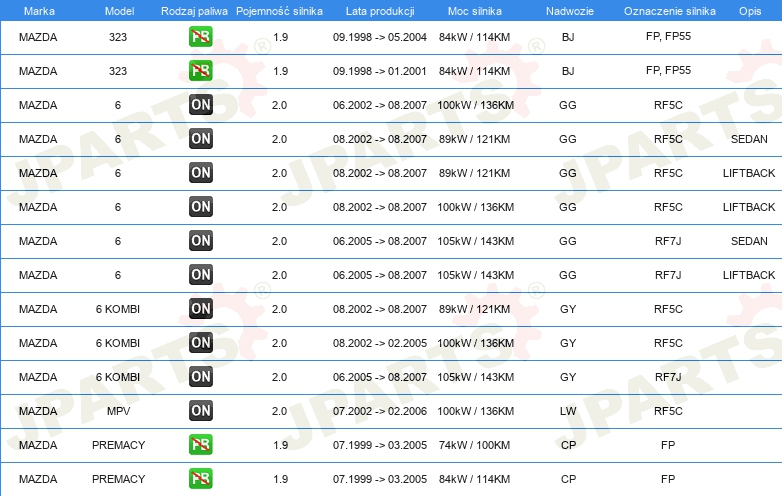Select the date range 09.1998 -> 01.2001
The image size is (782, 496).
coord(380,71)
